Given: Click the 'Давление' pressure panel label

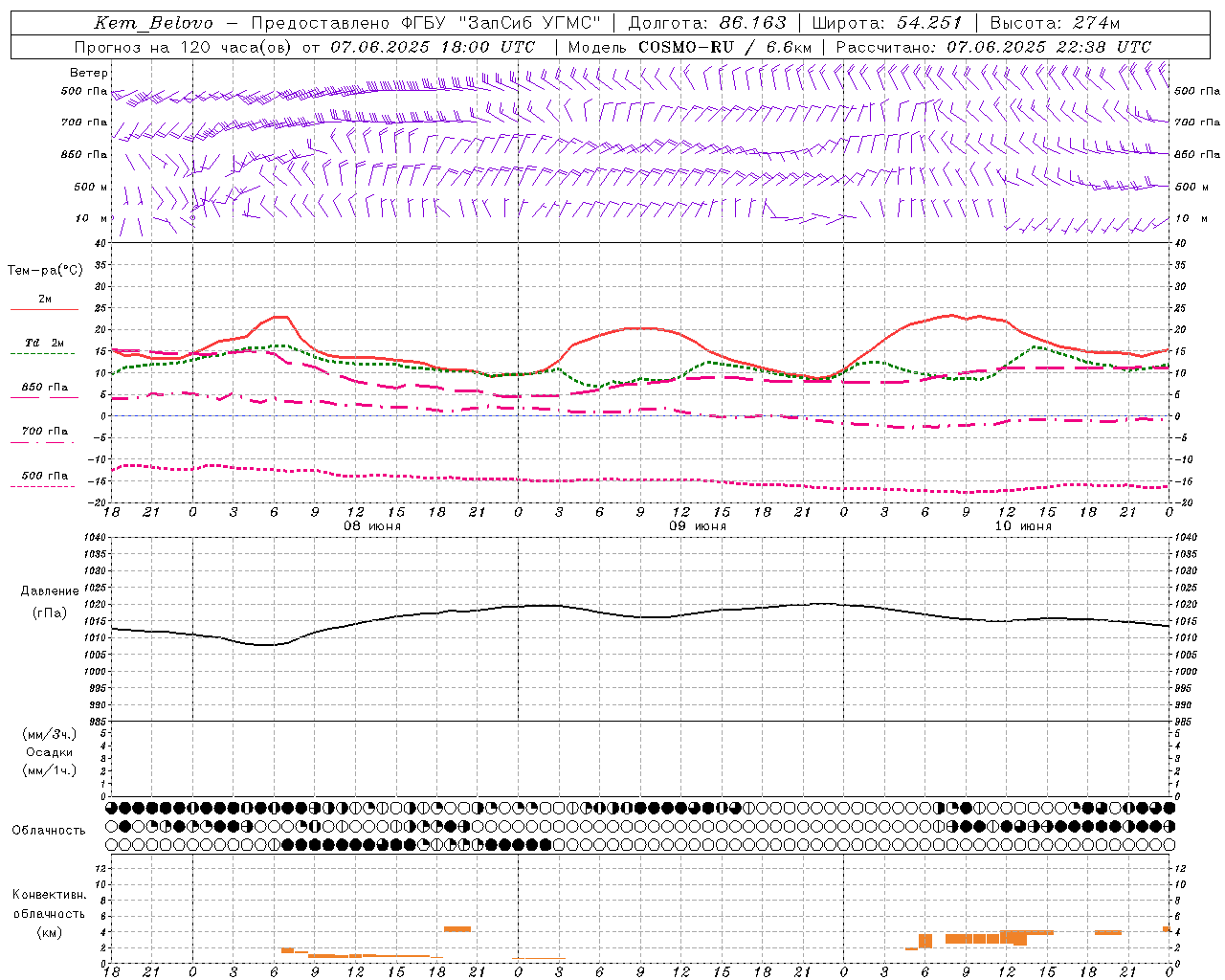Looking at the screenshot, I should (50, 591).
